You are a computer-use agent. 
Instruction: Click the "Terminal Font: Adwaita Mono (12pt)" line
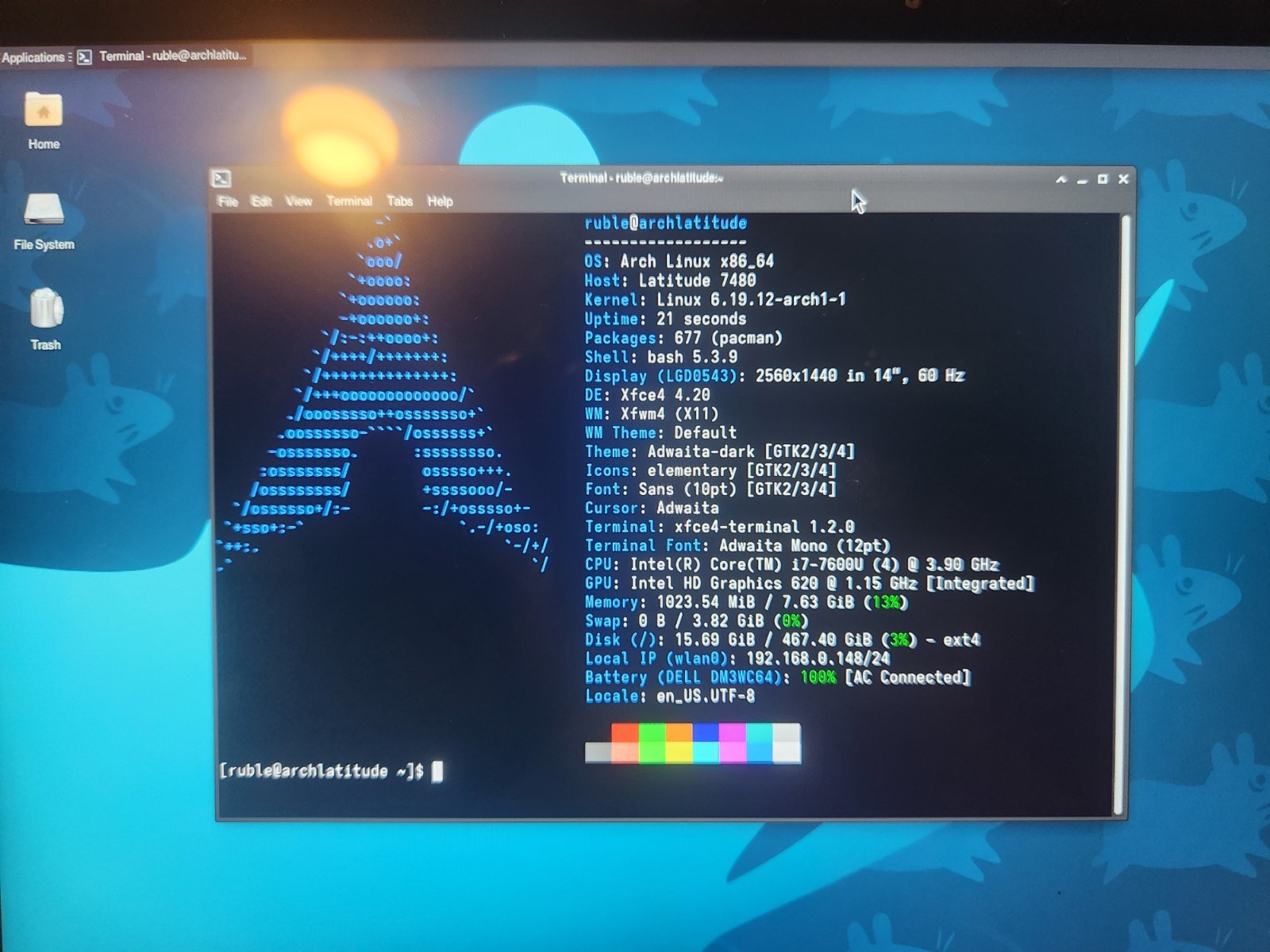click(737, 546)
